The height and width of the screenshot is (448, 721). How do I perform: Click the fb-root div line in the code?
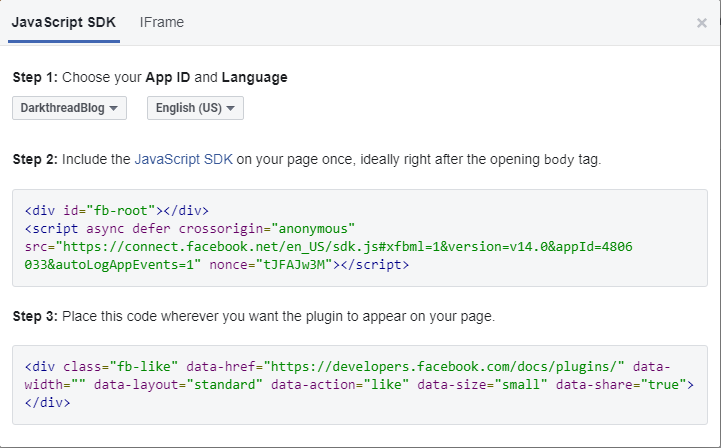point(116,210)
